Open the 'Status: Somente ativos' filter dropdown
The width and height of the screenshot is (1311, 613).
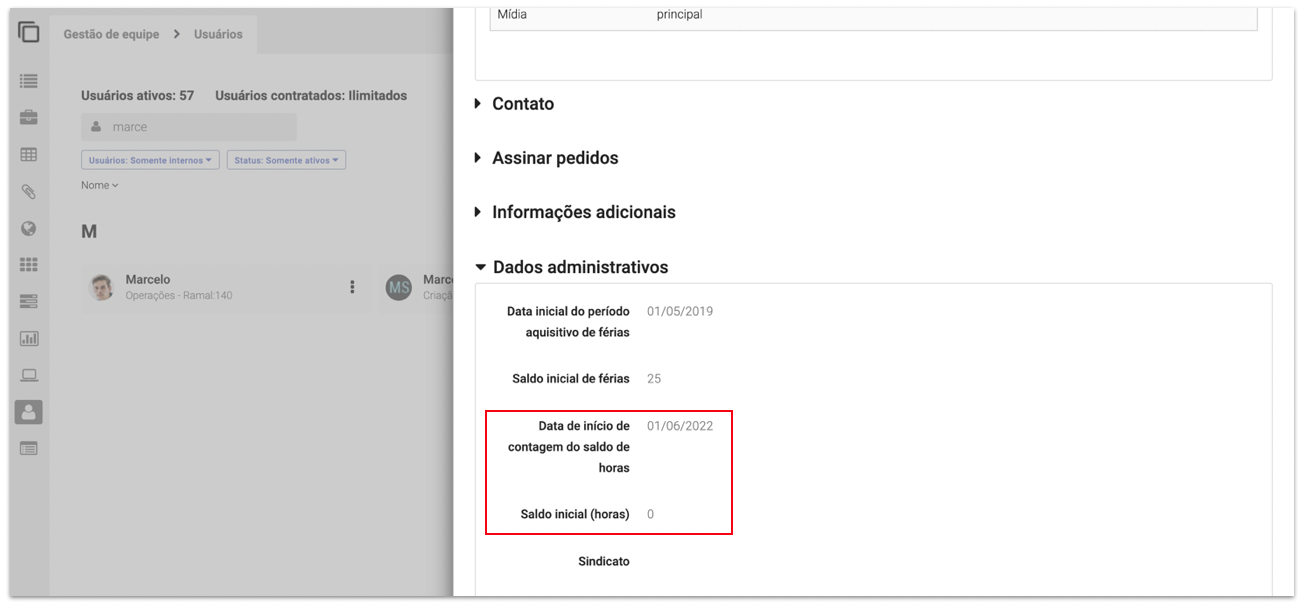(x=286, y=160)
